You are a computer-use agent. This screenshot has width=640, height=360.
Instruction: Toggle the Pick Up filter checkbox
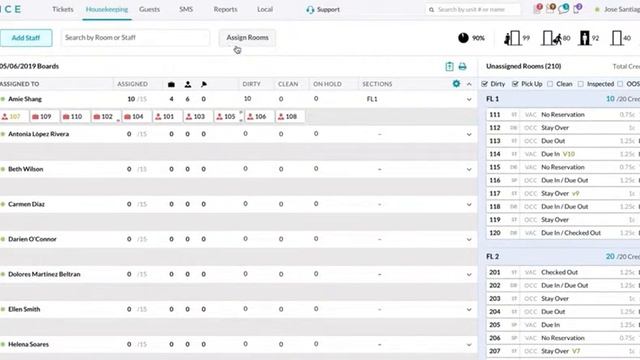coord(515,84)
